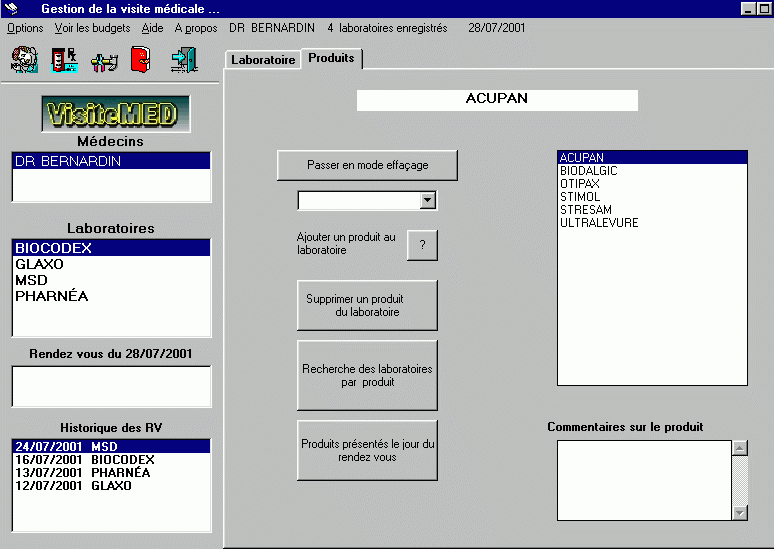Image resolution: width=774 pixels, height=549 pixels.
Task: Open the Aide menu
Action: 153,28
